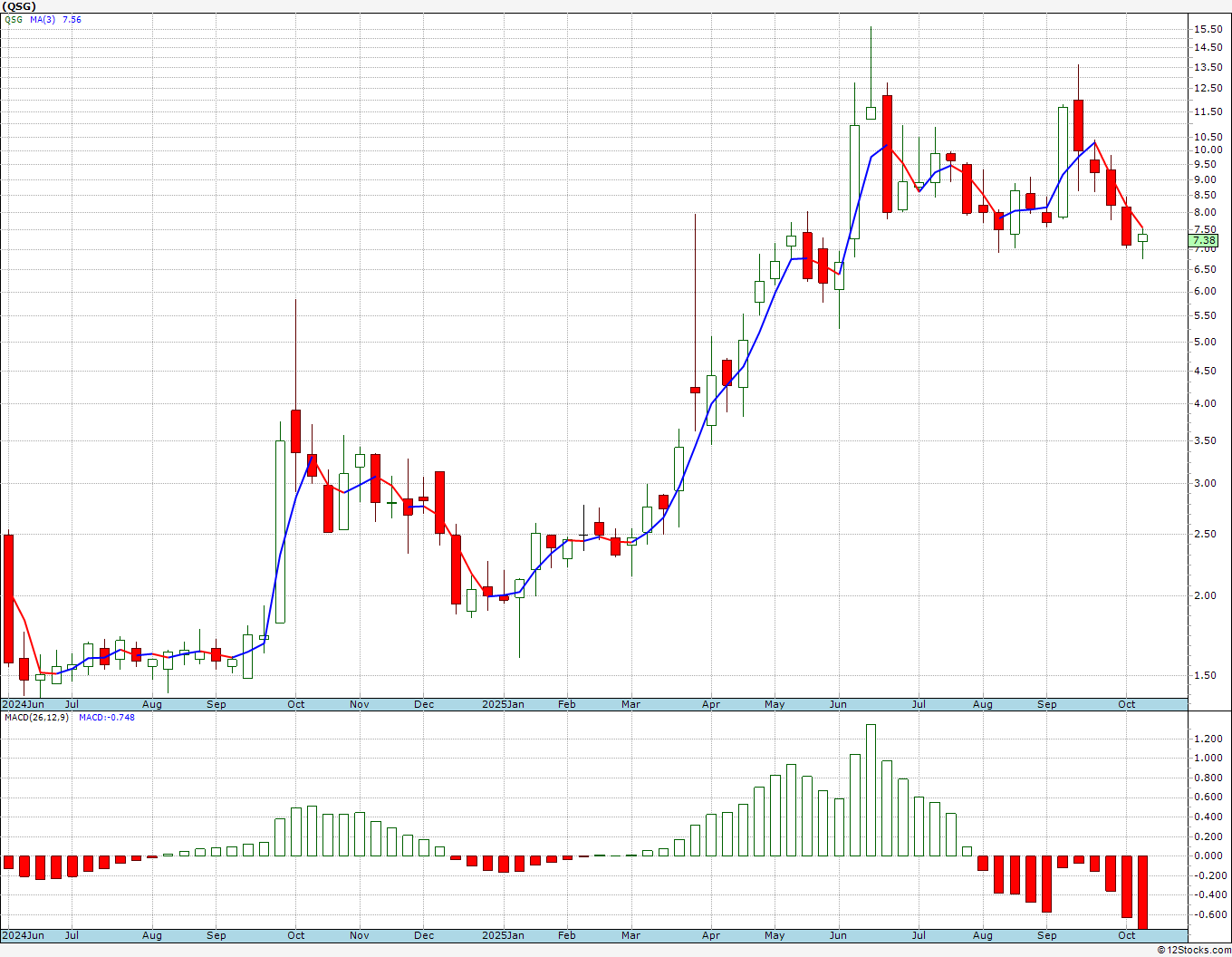Image resolution: width=1232 pixels, height=957 pixels.
Task: Click the "0.600" MACD axis label
Action: (1208, 797)
